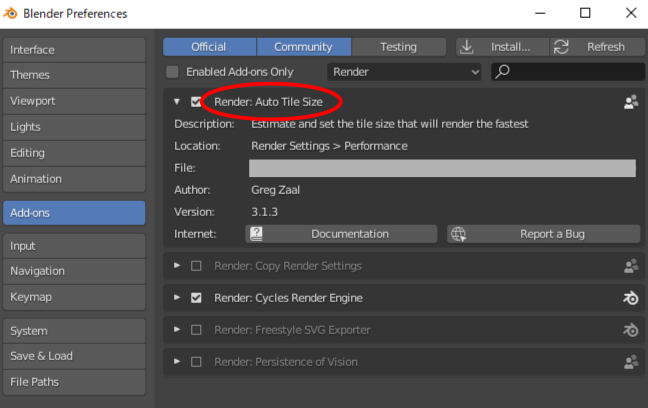The image size is (648, 408).
Task: Click the Blender logo in the title bar
Action: (10, 13)
